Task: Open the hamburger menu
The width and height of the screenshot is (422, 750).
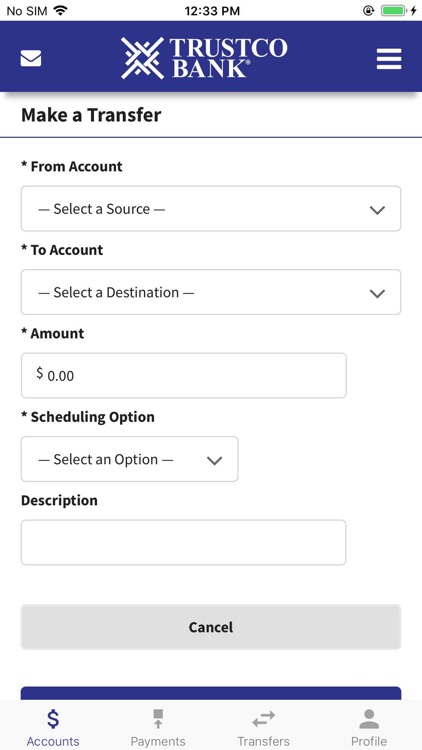Action: pyautogui.click(x=389, y=59)
